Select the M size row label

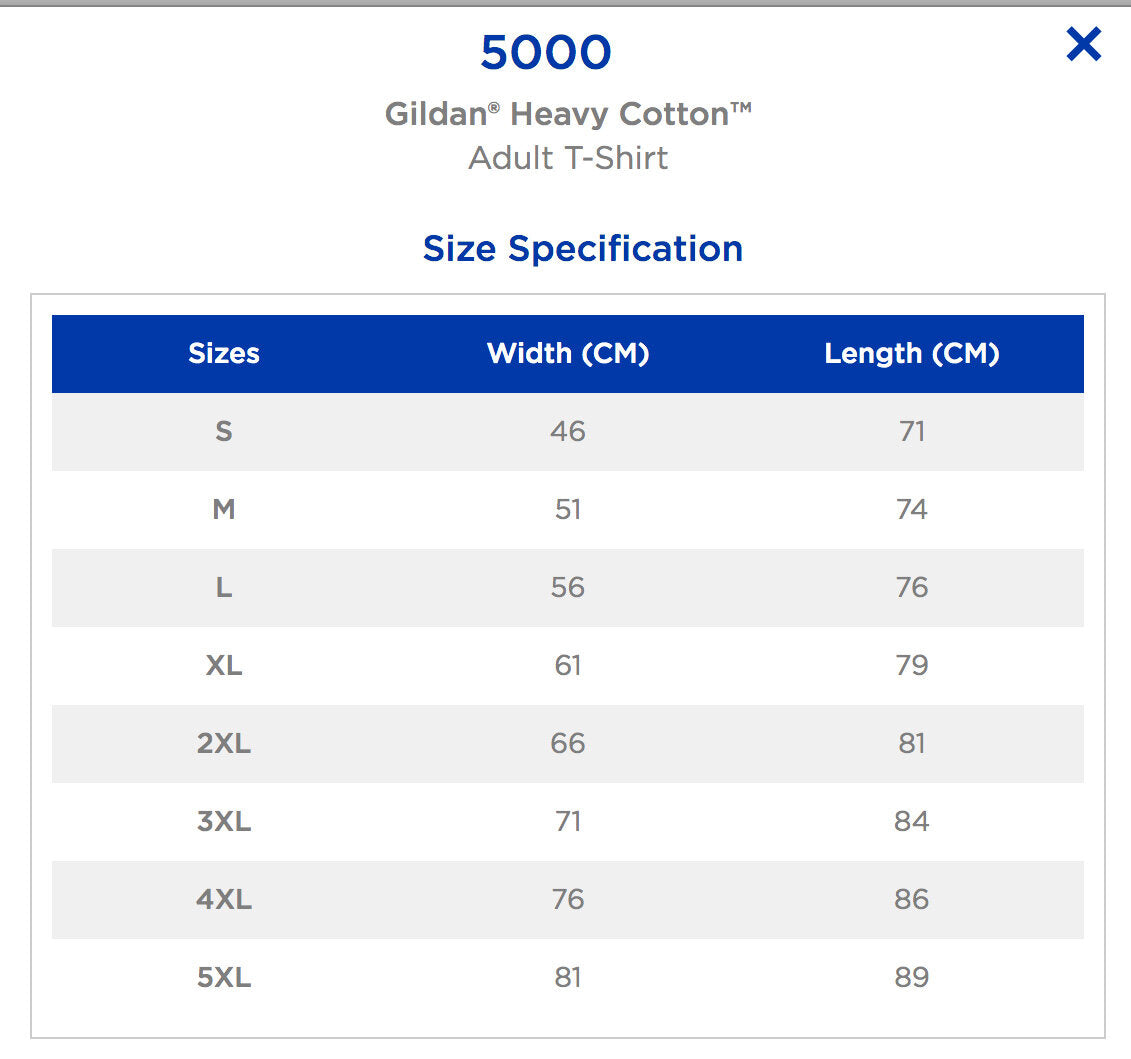pyautogui.click(x=224, y=509)
